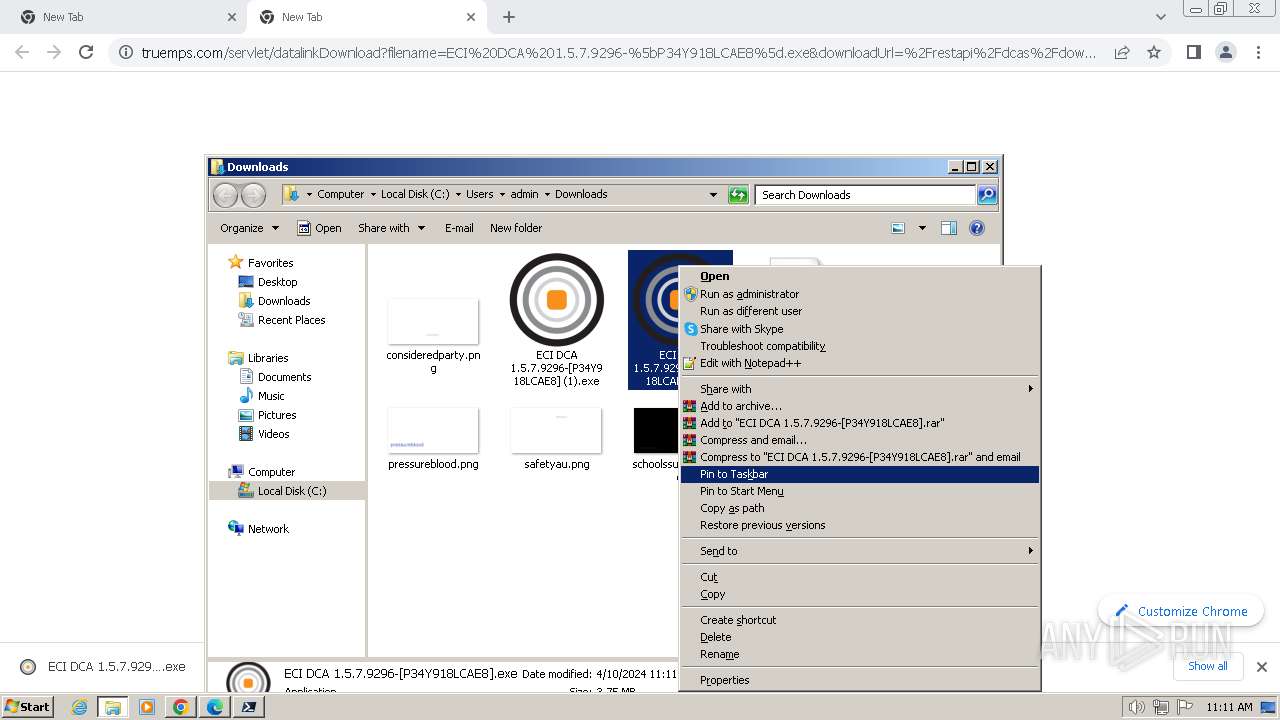Image resolution: width=1280 pixels, height=720 pixels.
Task: Click the Explorer forward arrow button
Action: pyautogui.click(x=254, y=195)
